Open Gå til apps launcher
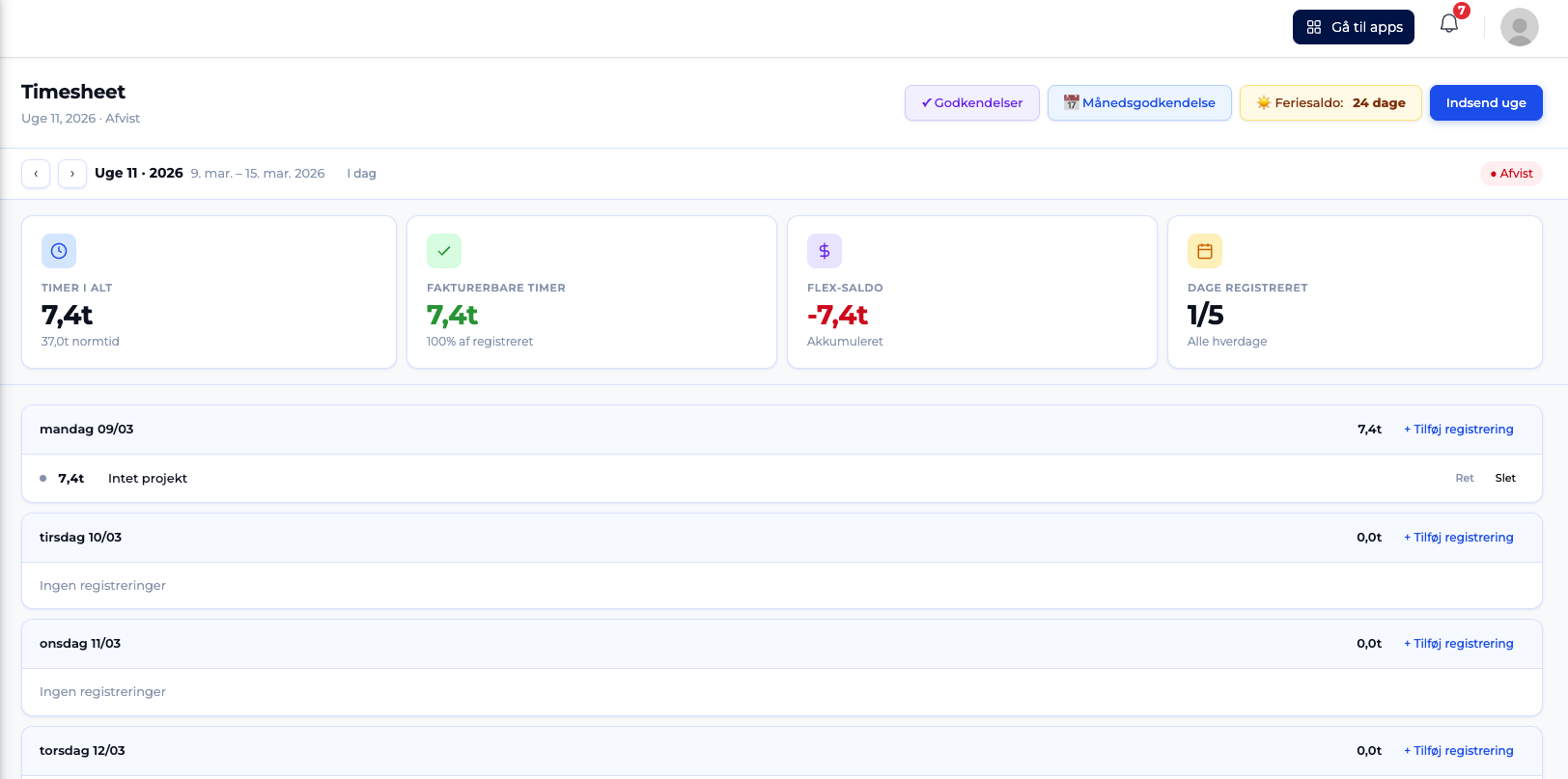Viewport: 1568px width, 779px height. coord(1353,27)
